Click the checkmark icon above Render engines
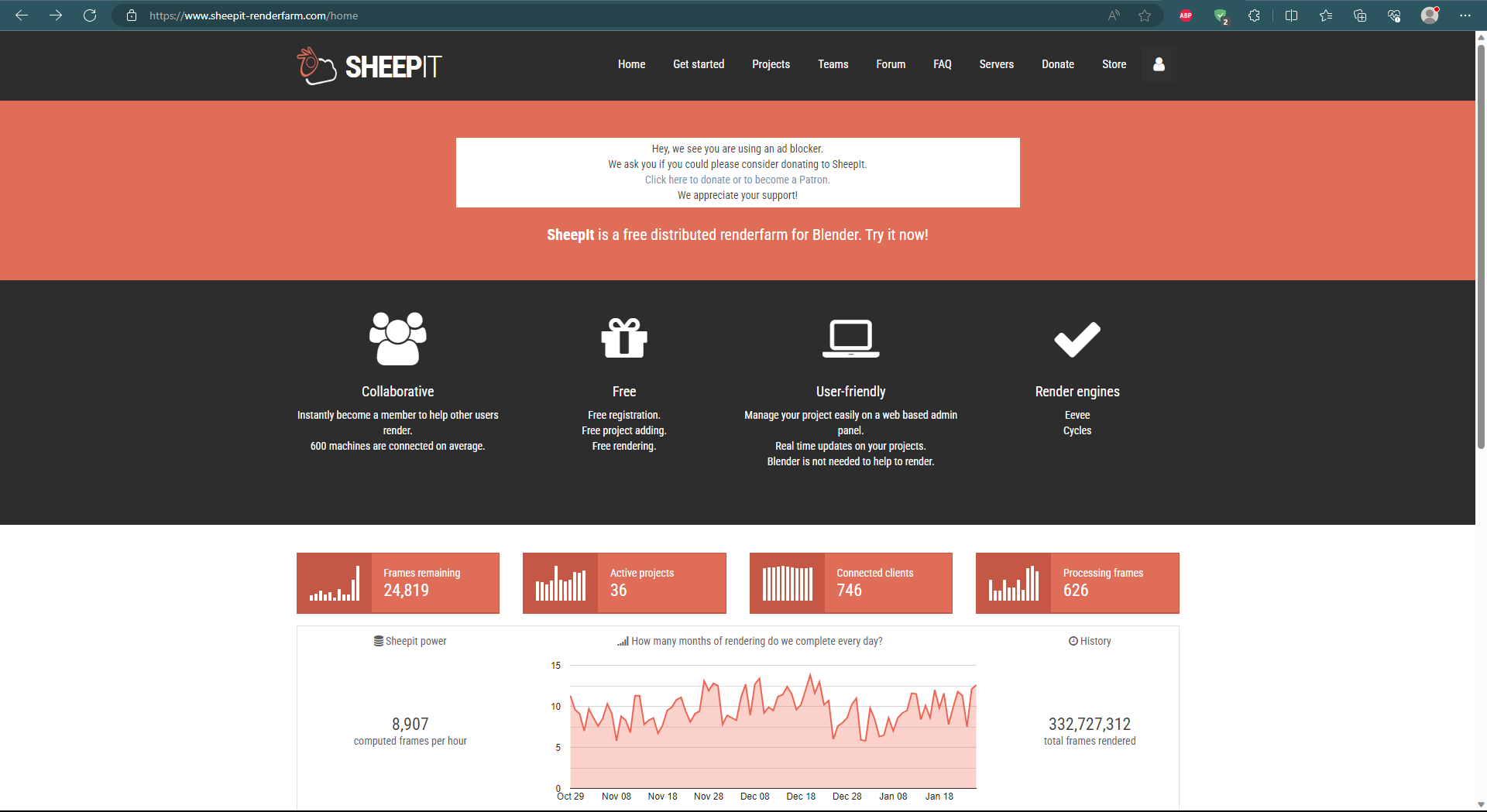The height and width of the screenshot is (812, 1487). coord(1077,338)
